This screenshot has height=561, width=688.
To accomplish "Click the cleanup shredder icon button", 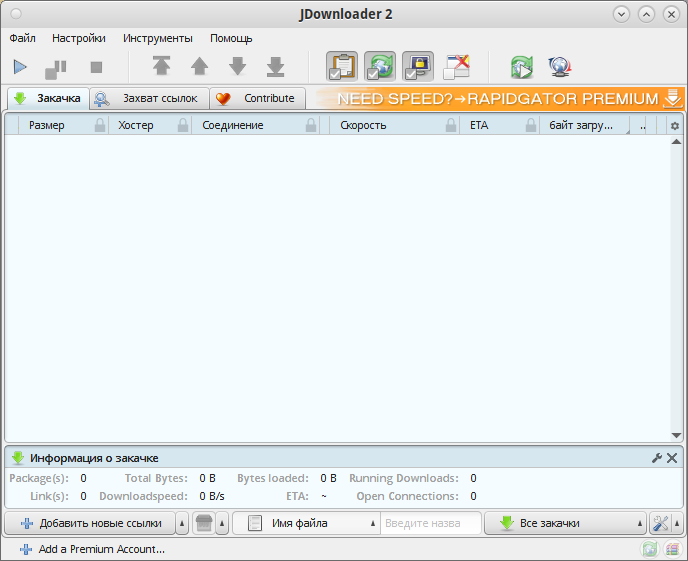I will click(204, 523).
